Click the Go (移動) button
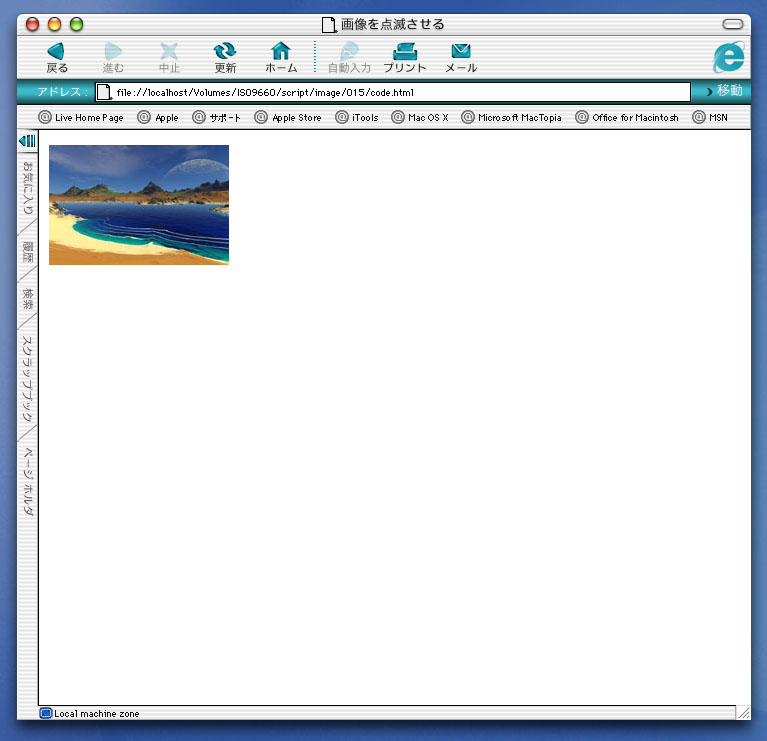This screenshot has width=767, height=741. [x=724, y=91]
